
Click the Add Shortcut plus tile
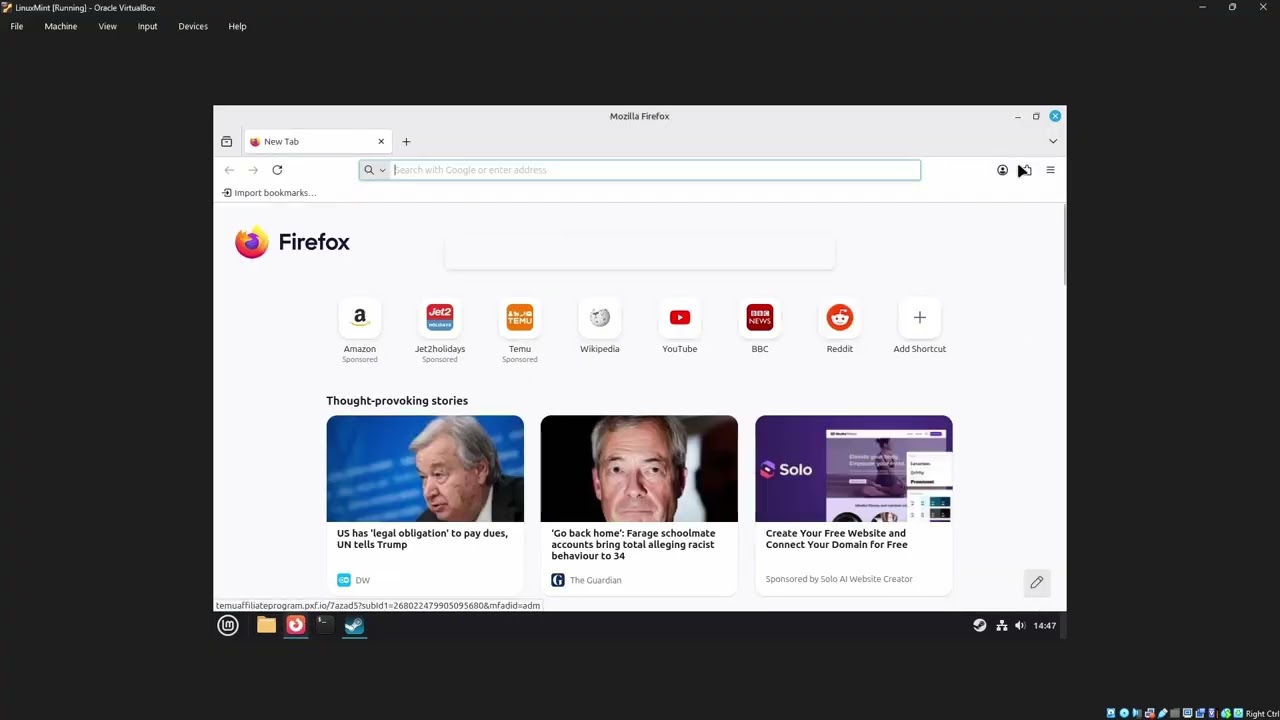pyautogui.click(x=920, y=318)
